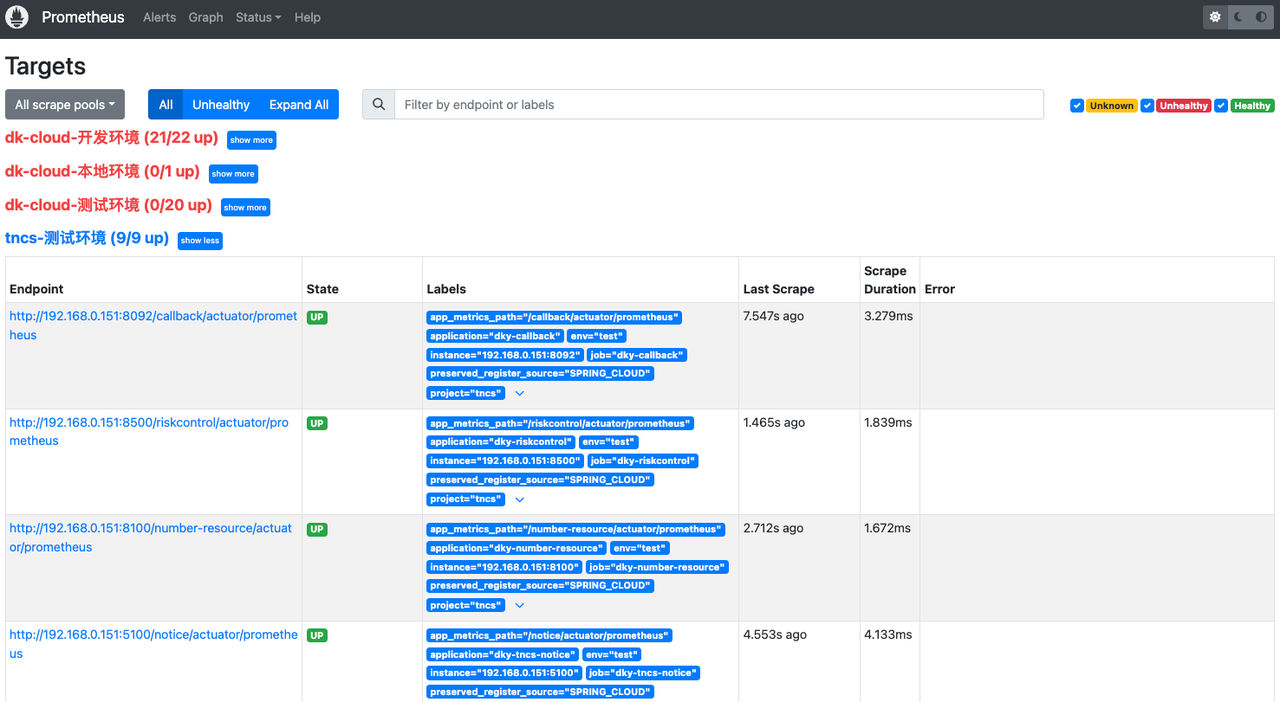The width and height of the screenshot is (1280, 702).
Task: Open the Status menu in navbar
Action: (x=258, y=17)
